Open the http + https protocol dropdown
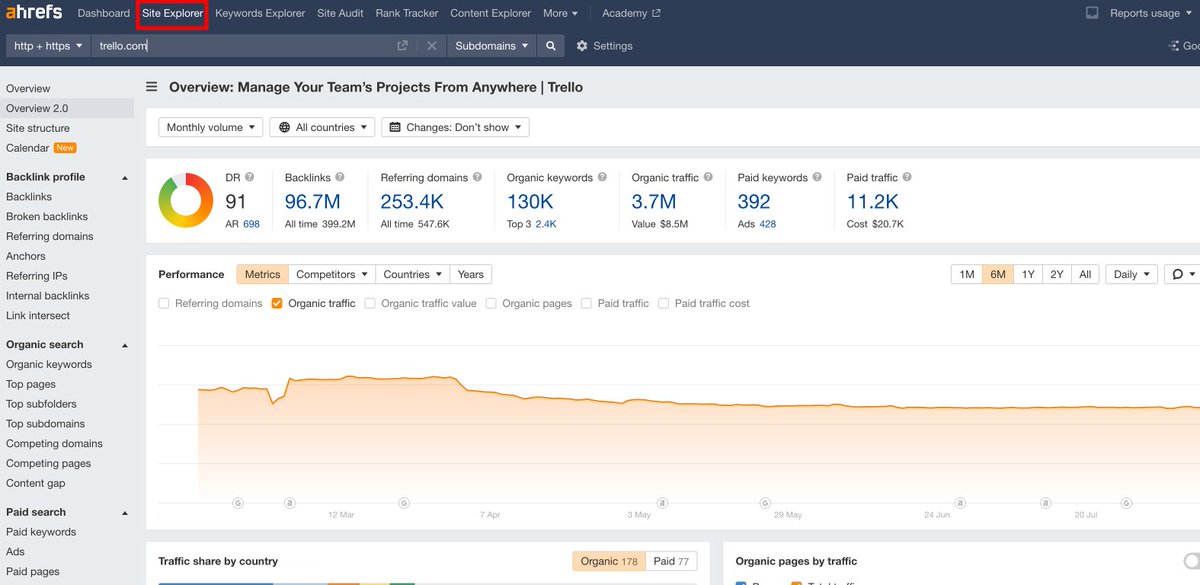Screen dimensions: 1200x585 [x=48, y=46]
